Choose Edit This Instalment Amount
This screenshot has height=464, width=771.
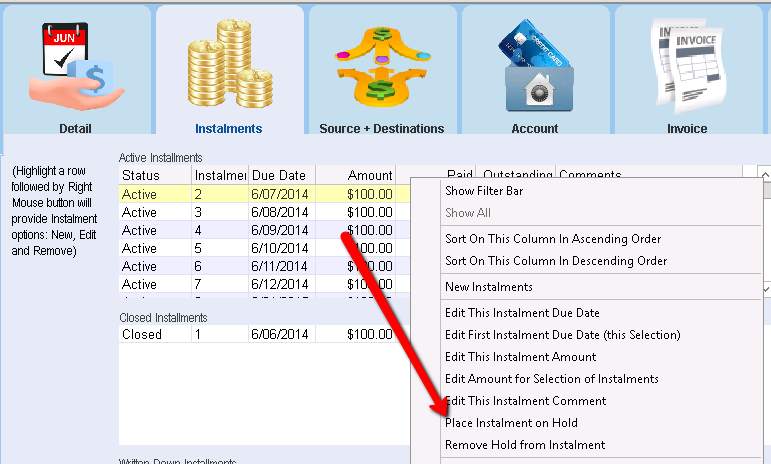pyautogui.click(x=520, y=357)
